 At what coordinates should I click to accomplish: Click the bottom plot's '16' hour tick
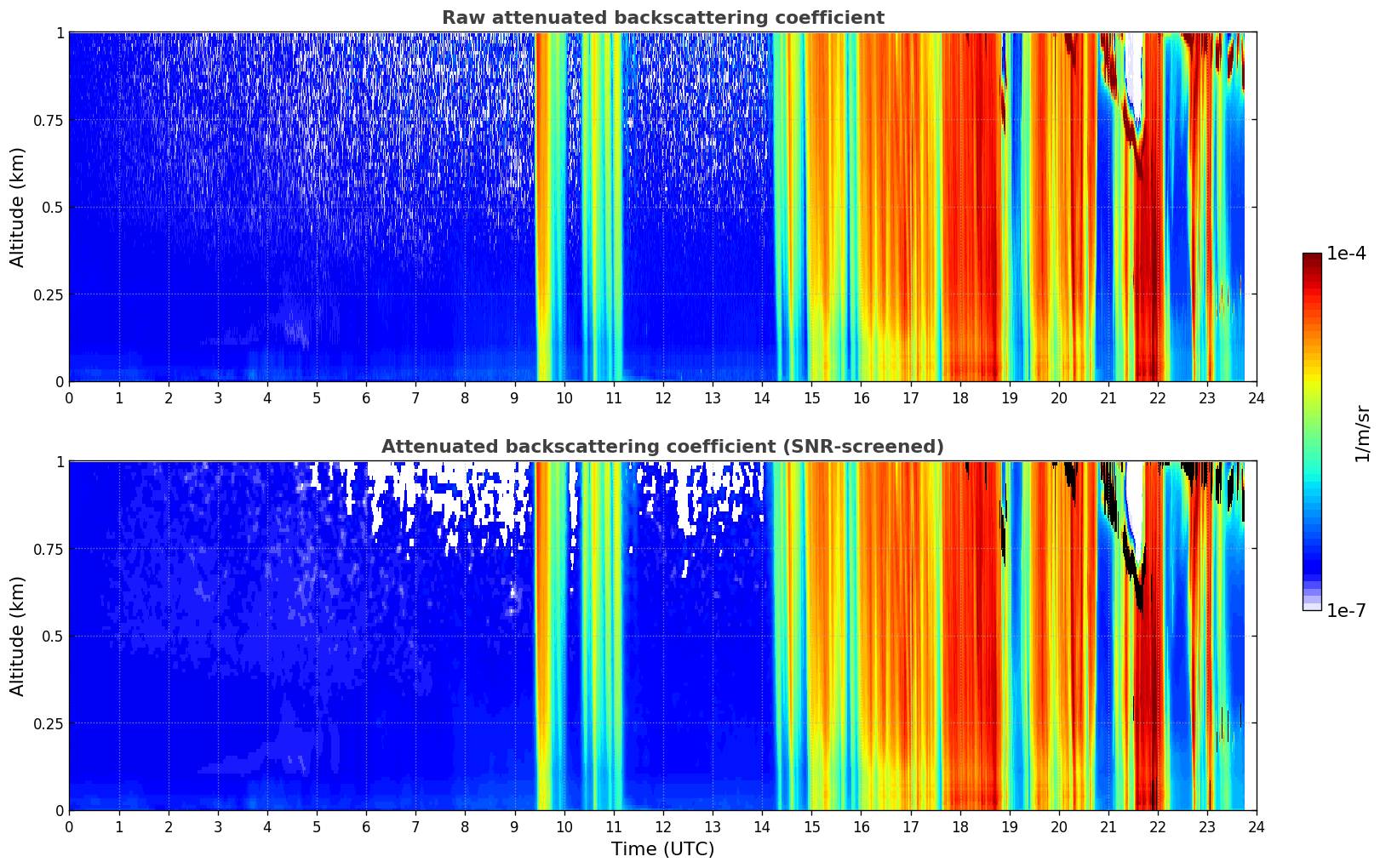coord(861,826)
